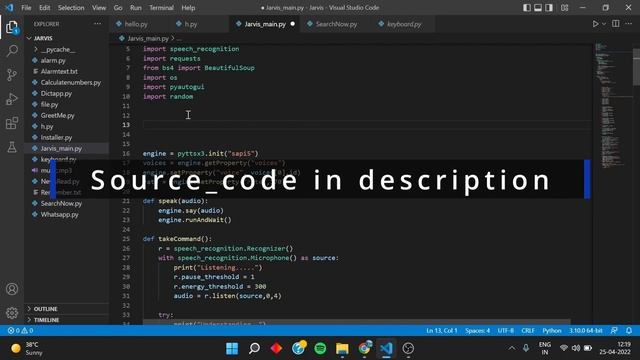
Task: Split the editor to the right
Action: coord(616,24)
